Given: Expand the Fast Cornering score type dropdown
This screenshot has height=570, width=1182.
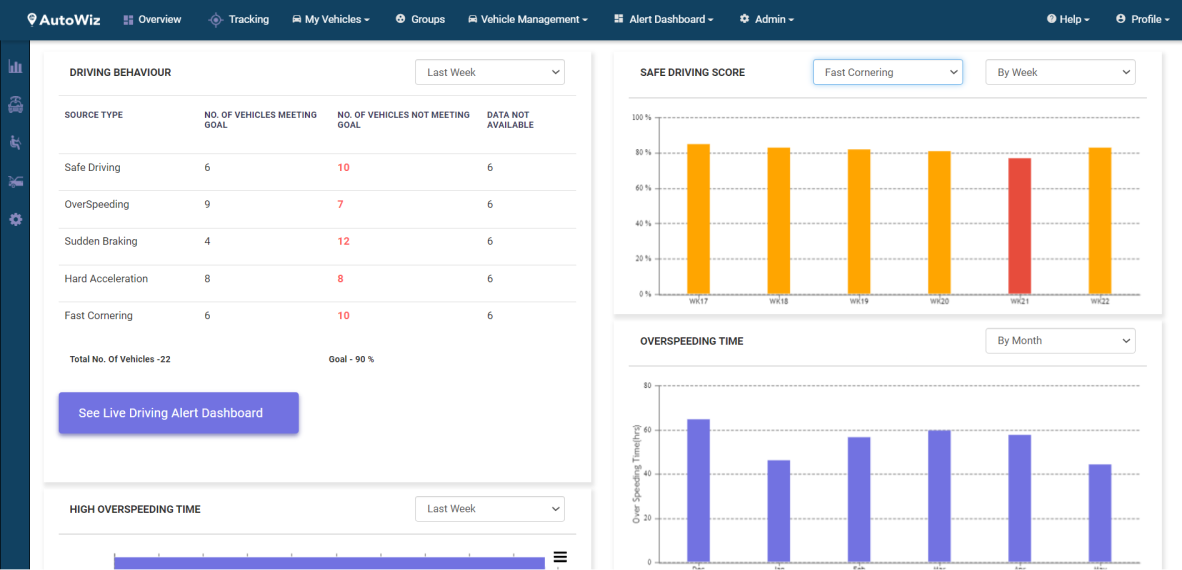Looking at the screenshot, I should click(887, 72).
